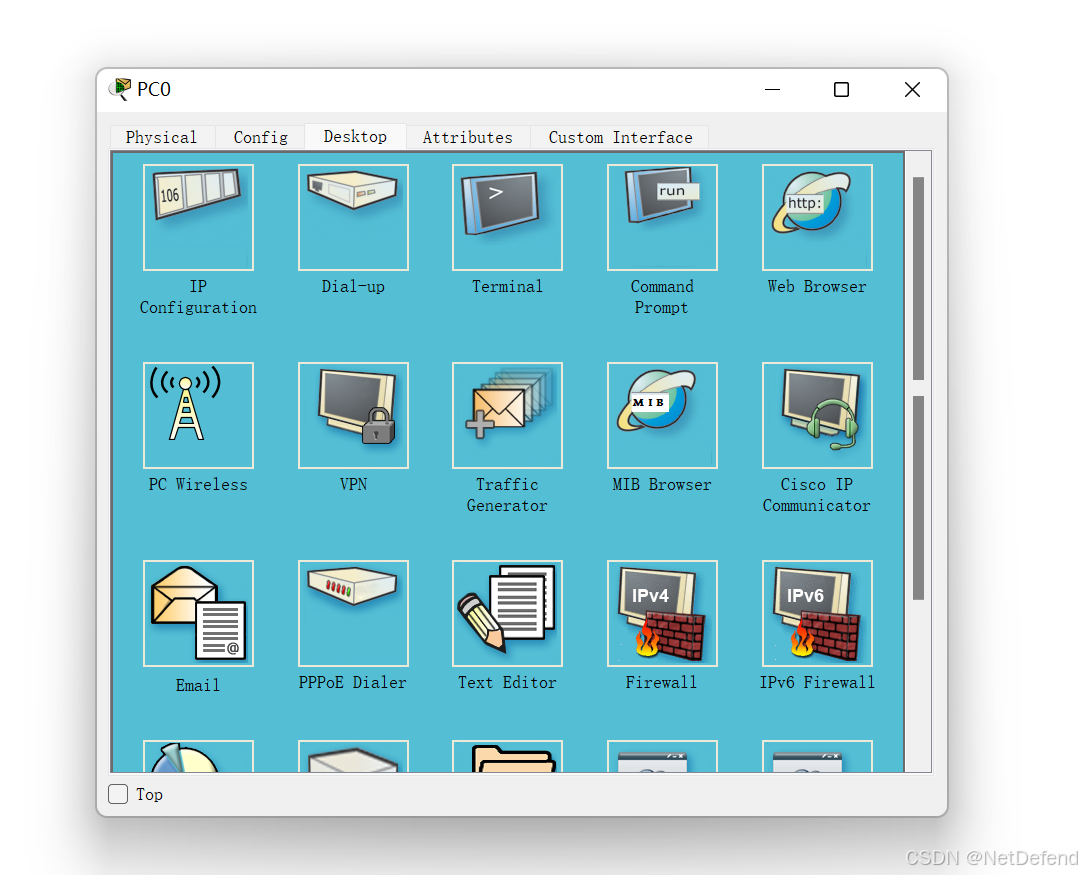Viewport: 1082px width, 875px height.
Task: Launch the Web Browser
Action: (817, 217)
